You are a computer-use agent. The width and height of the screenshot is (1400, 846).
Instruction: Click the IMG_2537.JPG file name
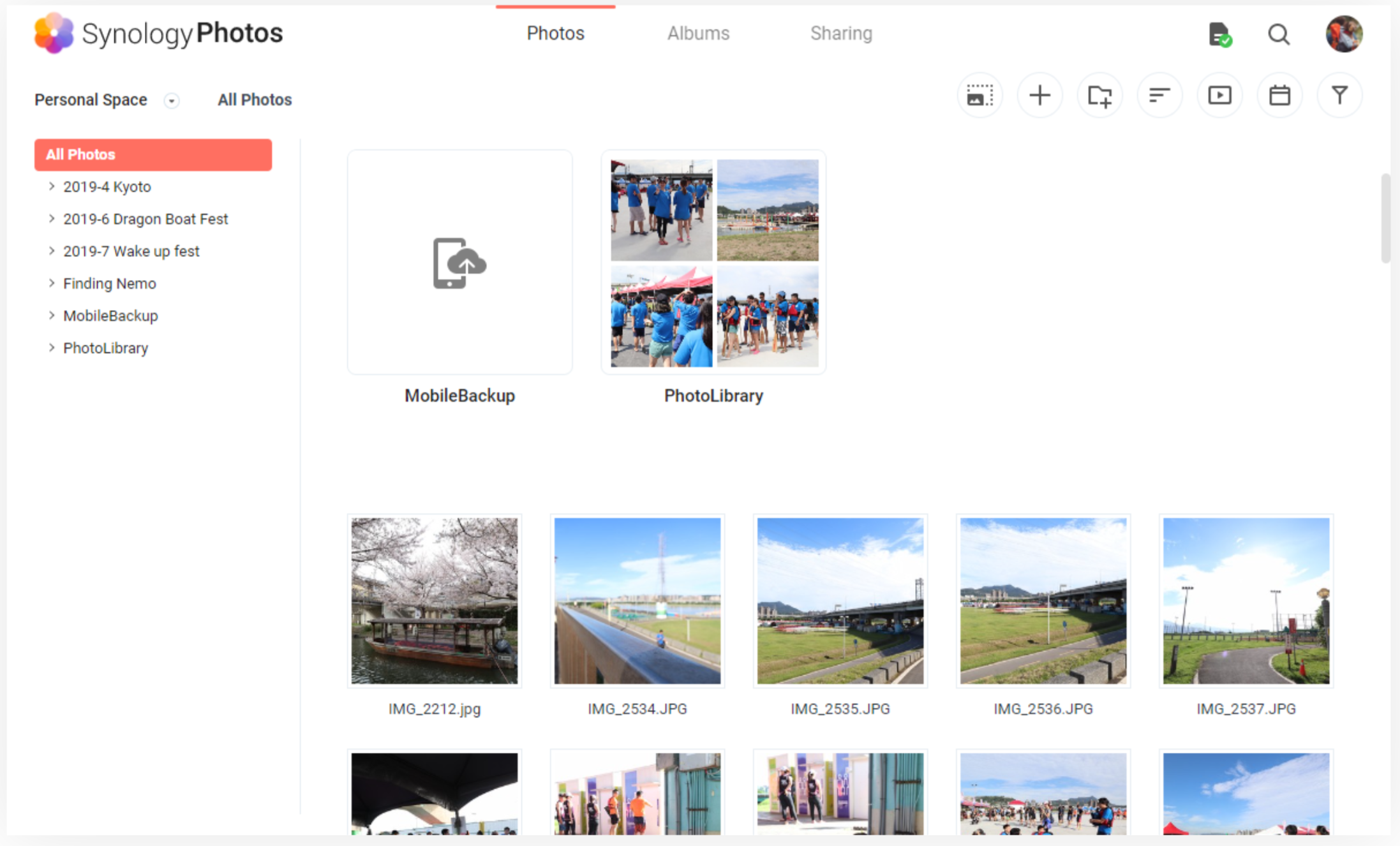tap(1246, 709)
